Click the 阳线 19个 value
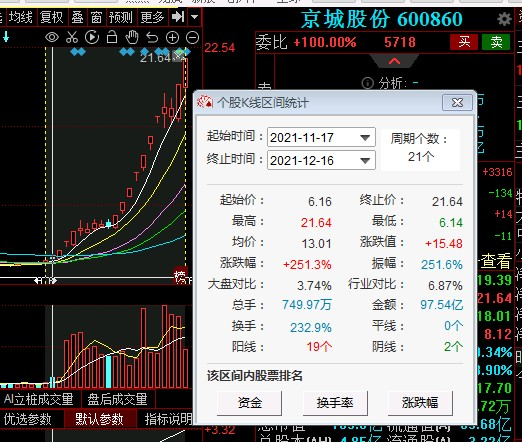The height and width of the screenshot is (442, 522). pyautogui.click(x=319, y=347)
